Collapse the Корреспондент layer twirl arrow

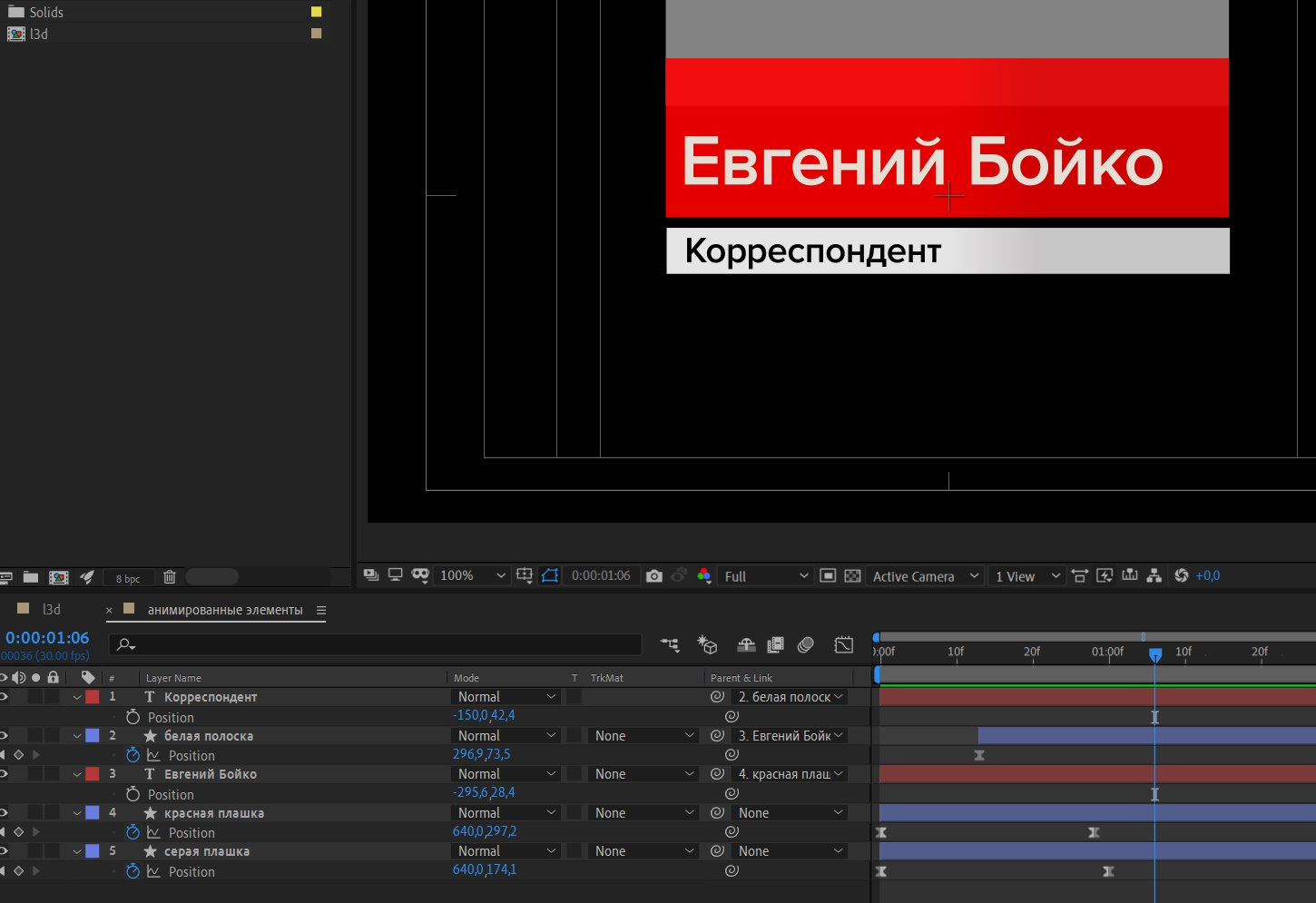pyautogui.click(x=77, y=697)
